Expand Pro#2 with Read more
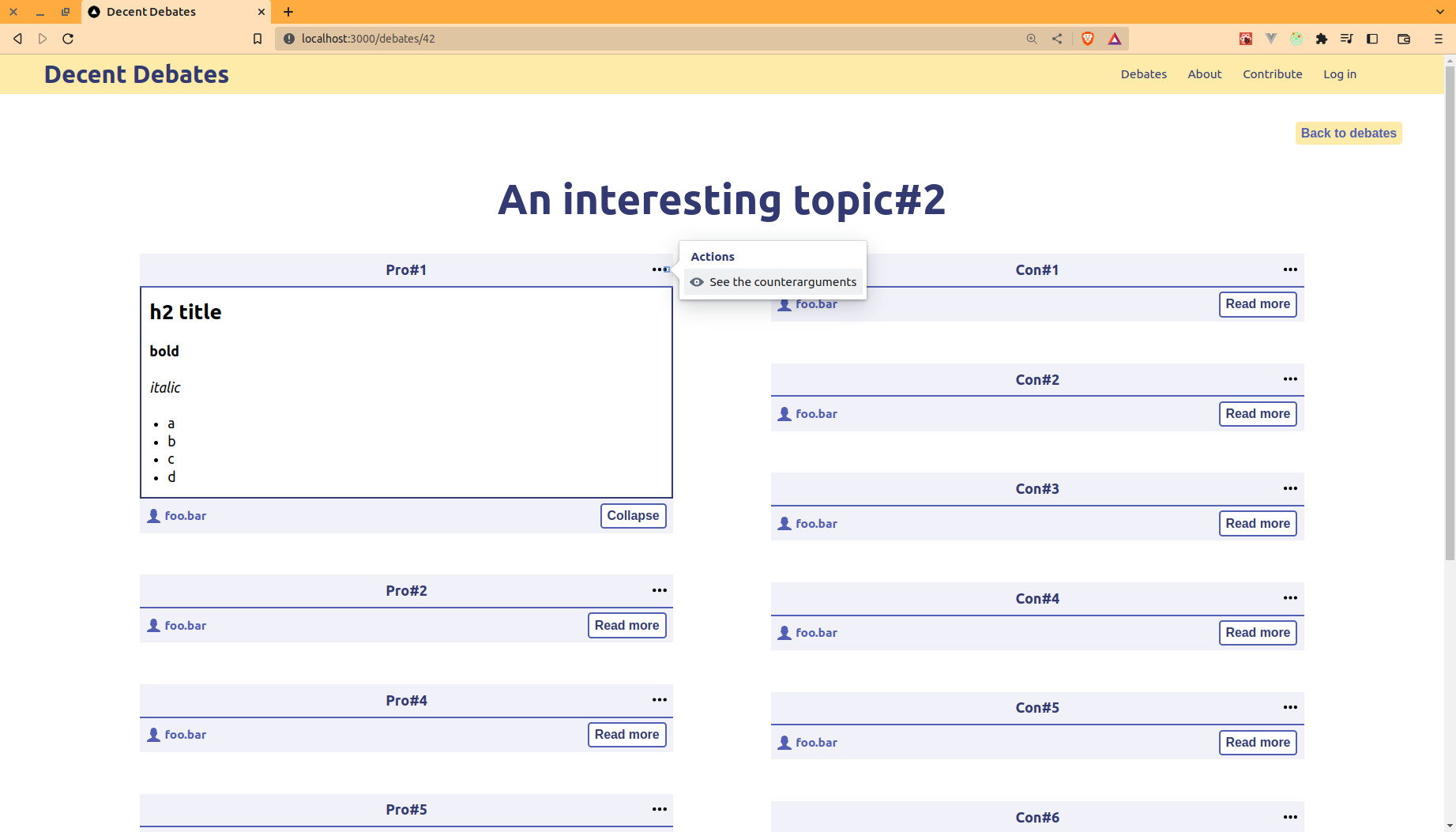The height and width of the screenshot is (832, 1456). point(626,625)
